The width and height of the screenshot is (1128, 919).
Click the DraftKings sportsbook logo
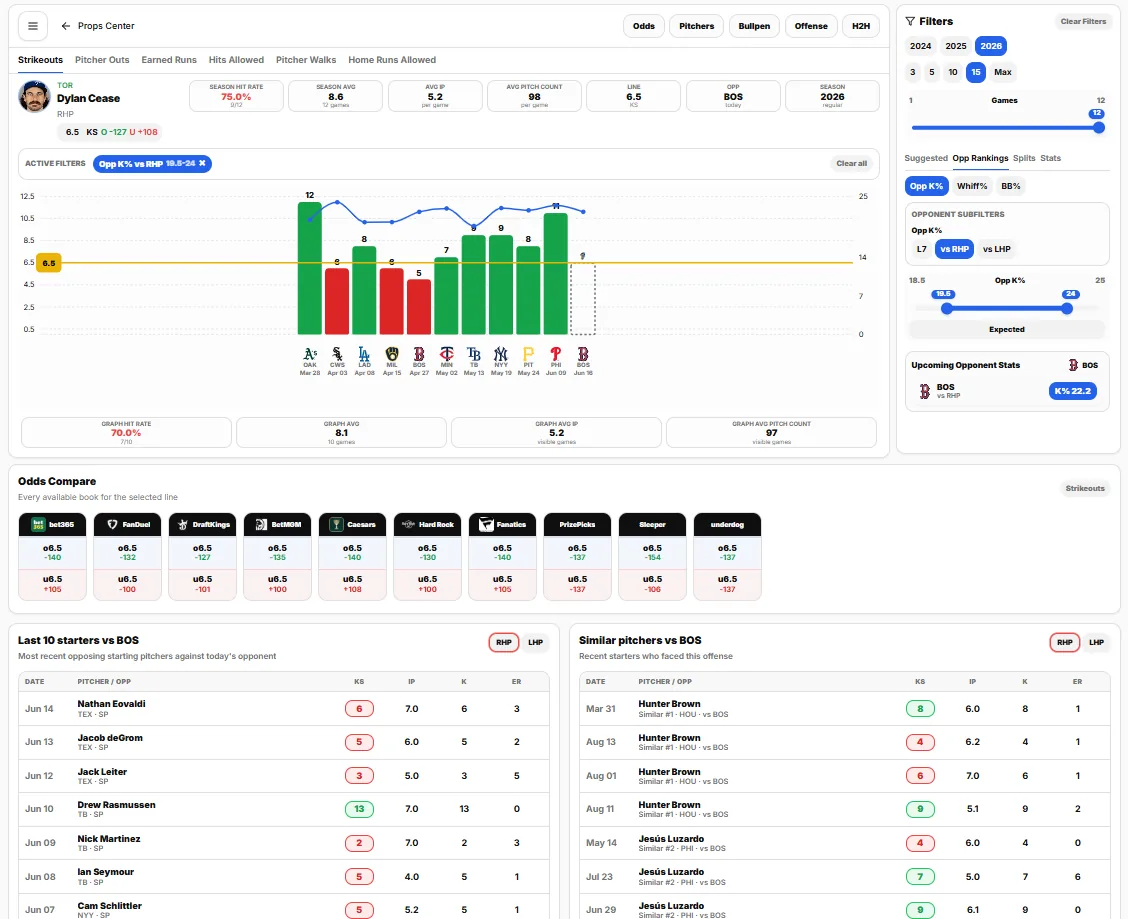coord(183,525)
